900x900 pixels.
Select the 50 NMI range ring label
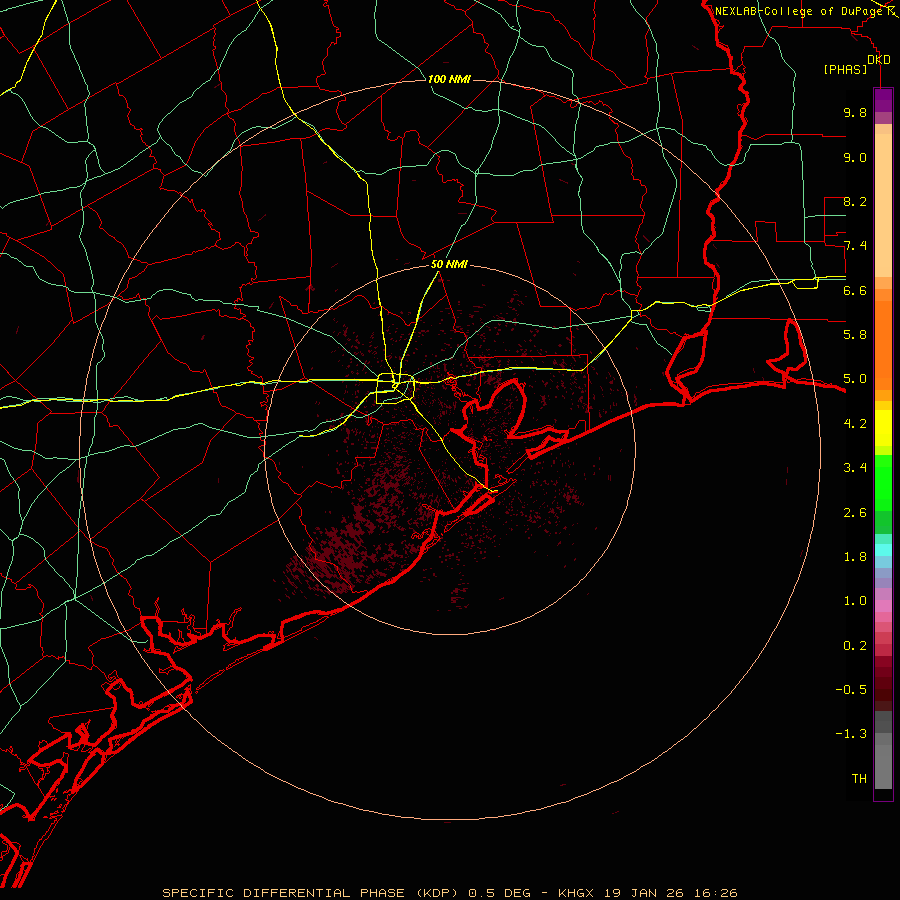click(449, 265)
